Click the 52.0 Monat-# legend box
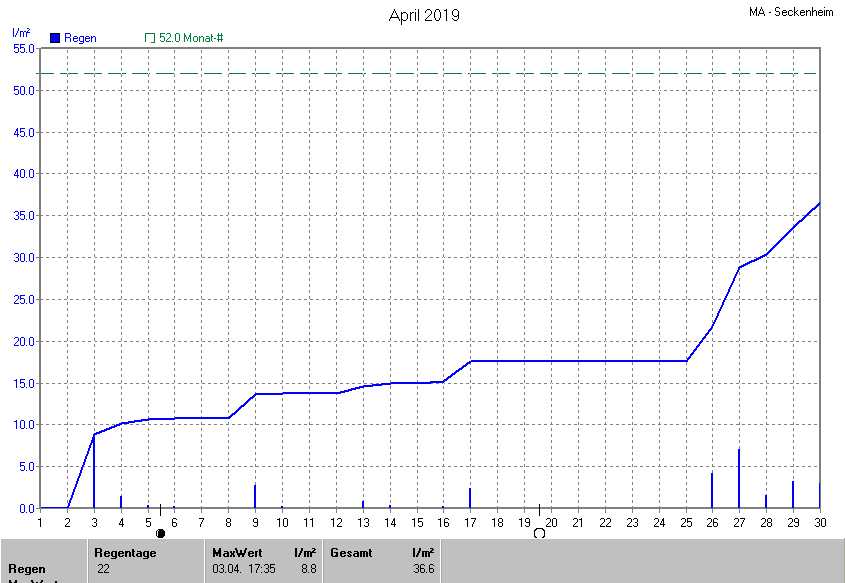Viewport: 845px width, 583px height. (x=150, y=38)
